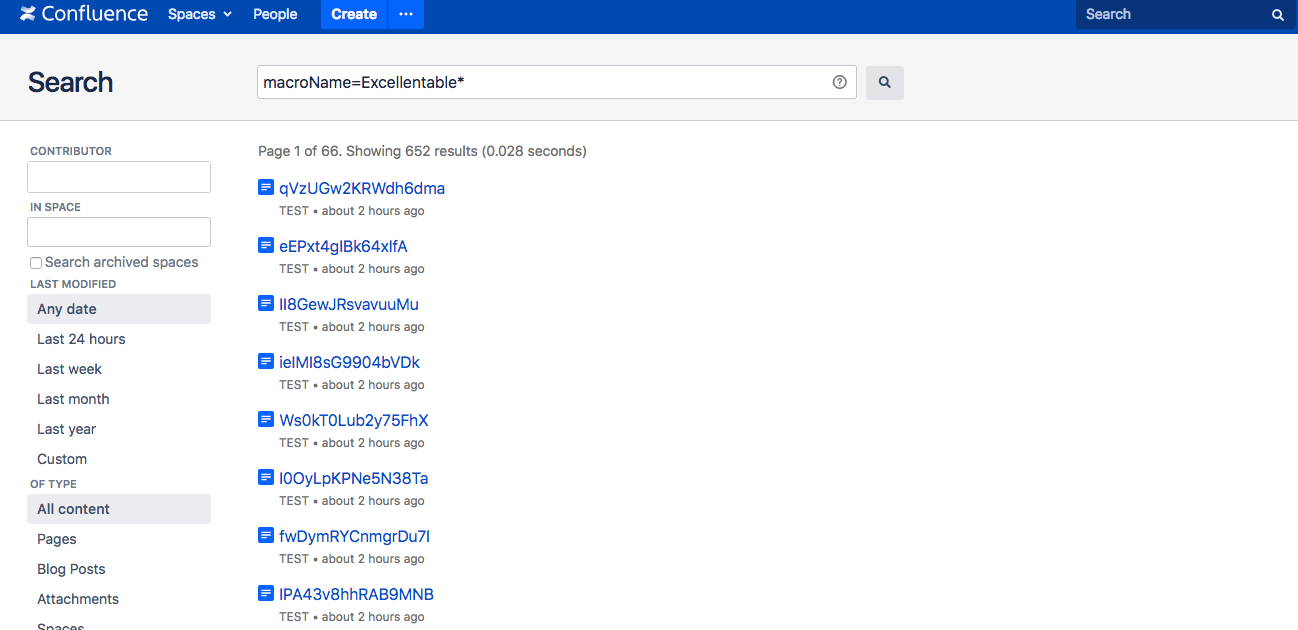Filter by Blog Posts content type
Screen dimensions: 1298x630
(71, 569)
